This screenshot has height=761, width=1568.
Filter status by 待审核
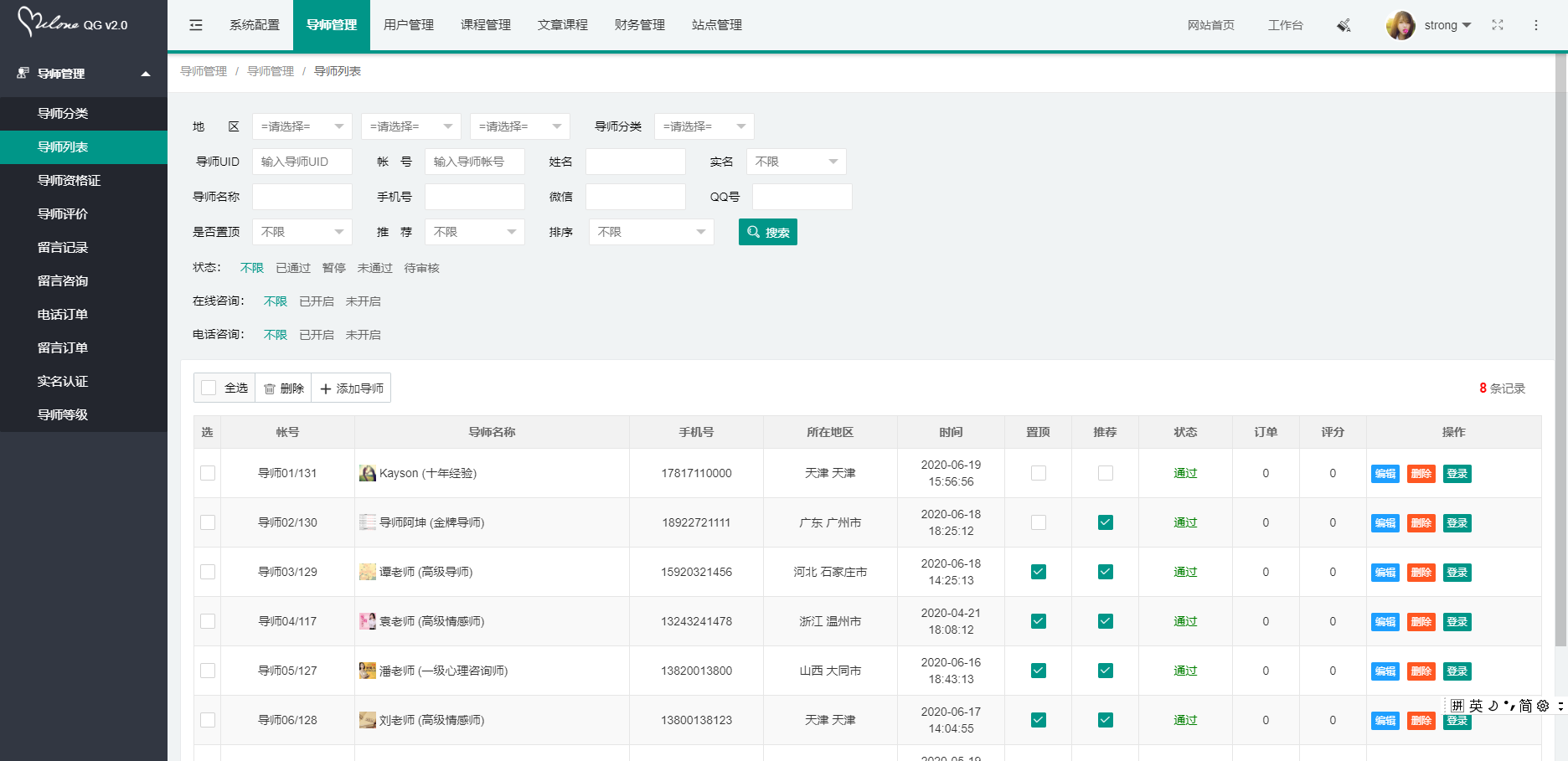[x=422, y=268]
